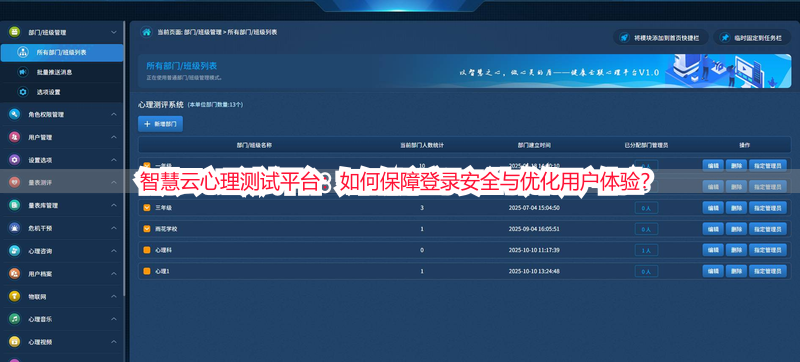800x362 pixels.
Task: Toggle the orange box beside 心理科
Action: [x=147, y=250]
